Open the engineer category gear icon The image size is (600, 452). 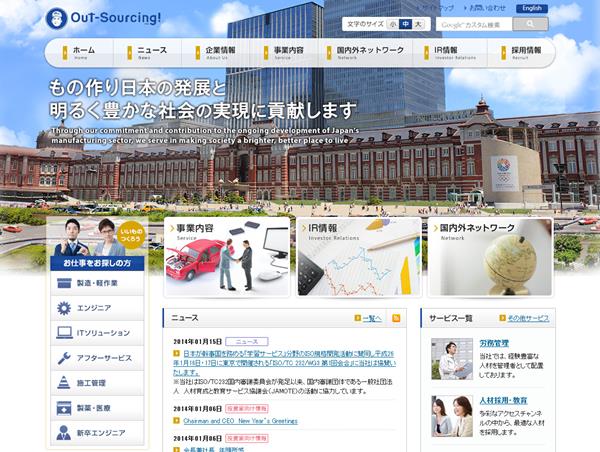pos(63,308)
